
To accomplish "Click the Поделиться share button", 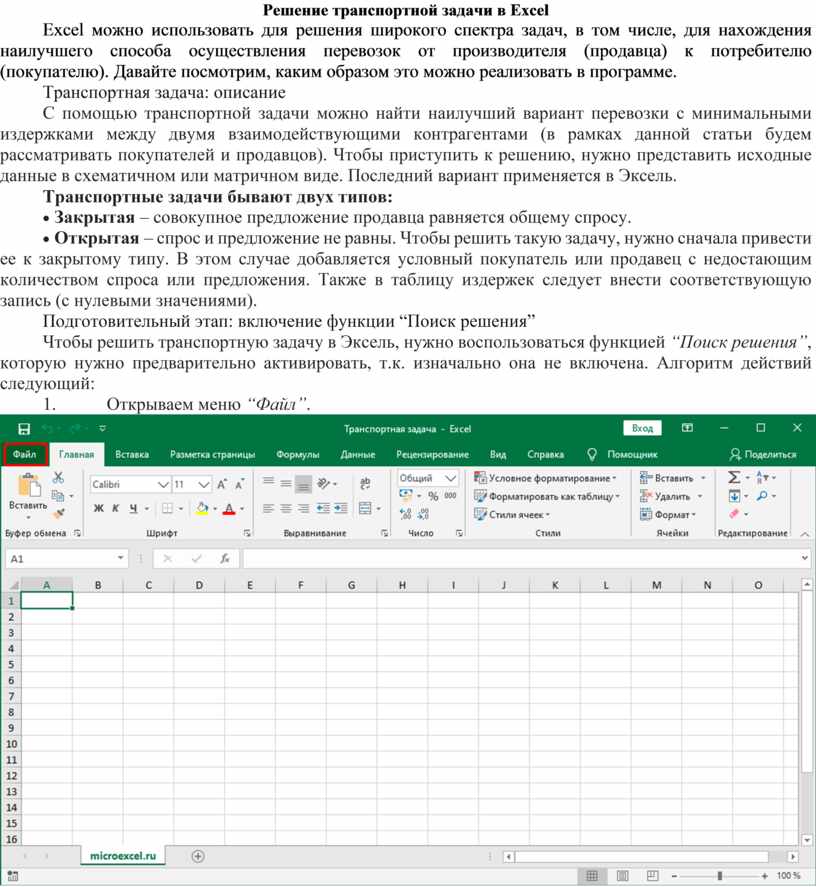I will click(763, 454).
